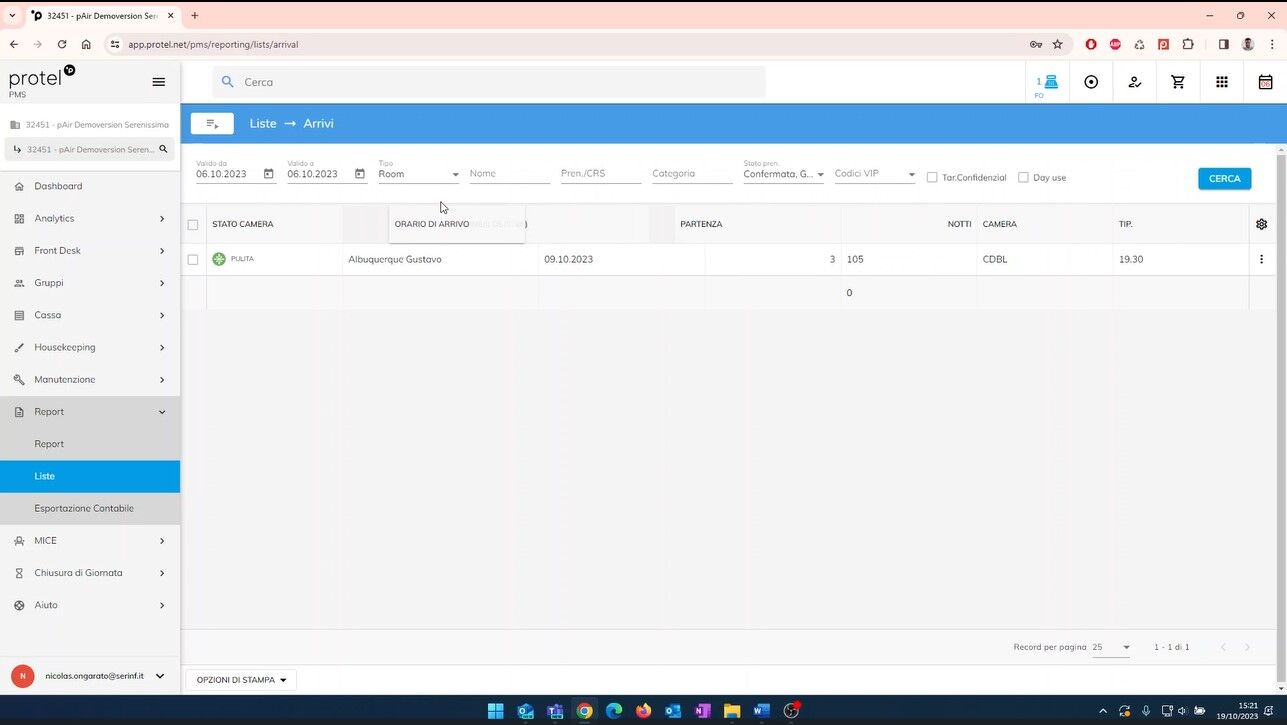Open the Tipo Room dropdown

(x=418, y=174)
